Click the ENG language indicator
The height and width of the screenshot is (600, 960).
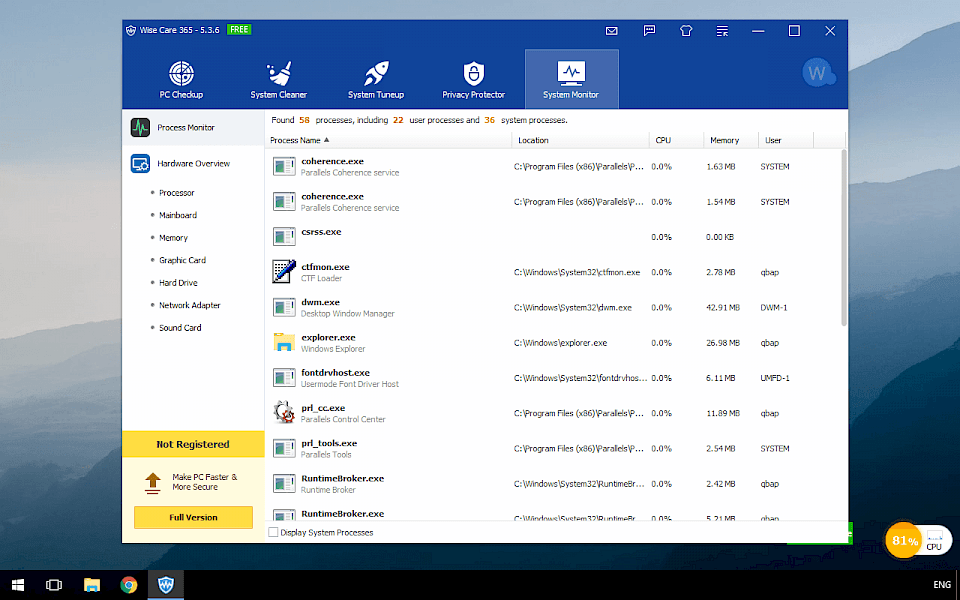pyautogui.click(x=942, y=585)
